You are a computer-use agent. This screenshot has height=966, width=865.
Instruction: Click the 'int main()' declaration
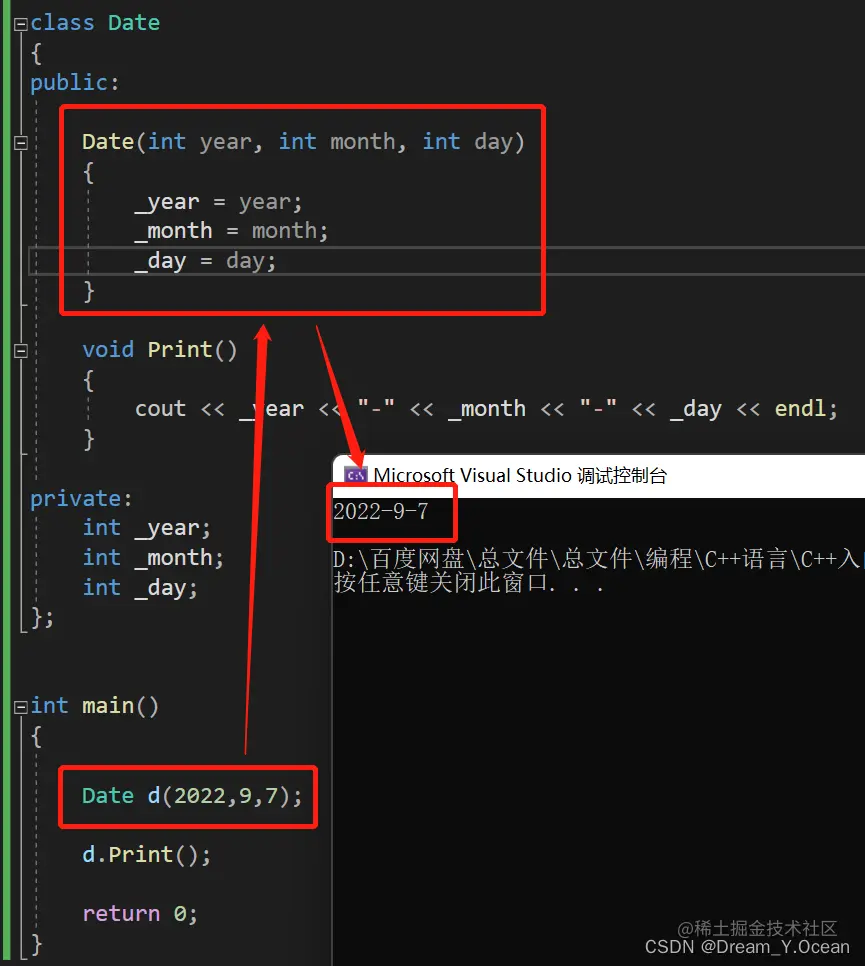pos(95,705)
